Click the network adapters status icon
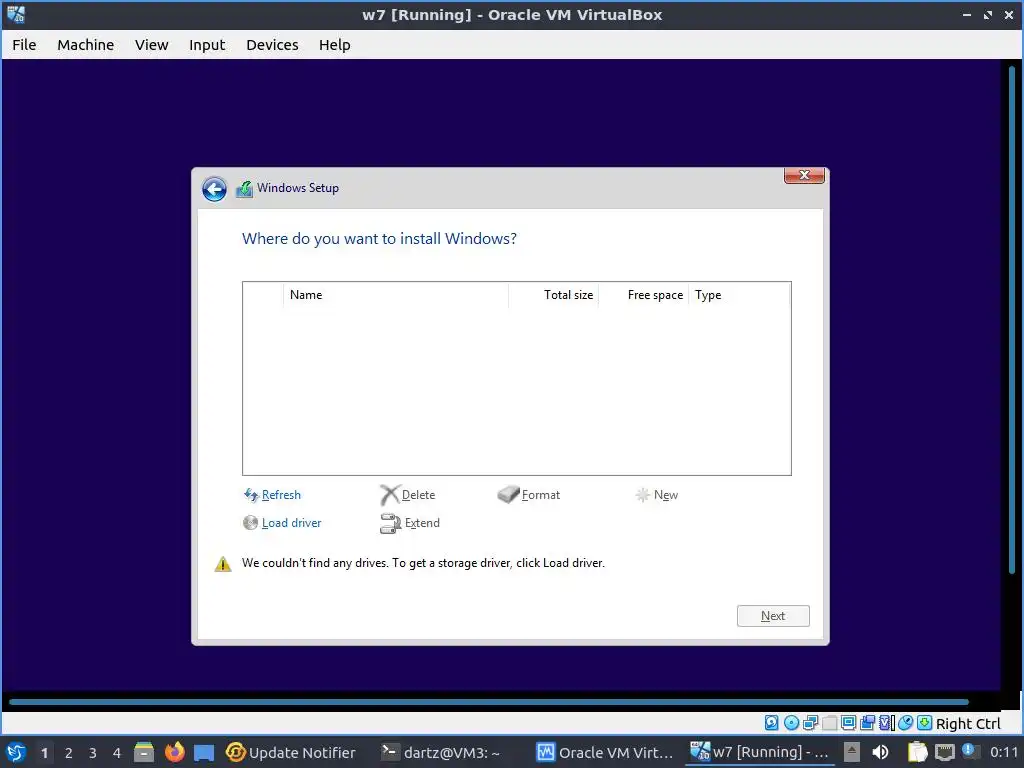Image resolution: width=1024 pixels, height=768 pixels. pos(810,723)
